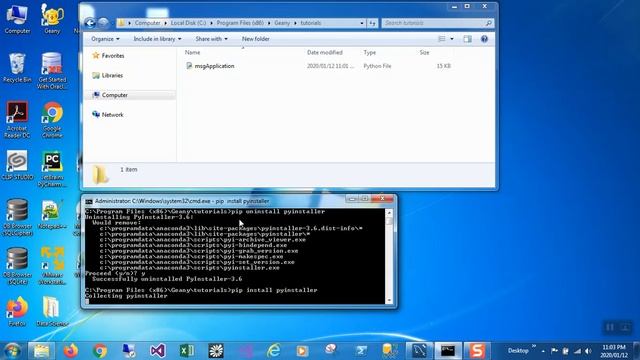Open the volume speaker tray icon
This screenshot has width=640, height=360.
tap(588, 351)
